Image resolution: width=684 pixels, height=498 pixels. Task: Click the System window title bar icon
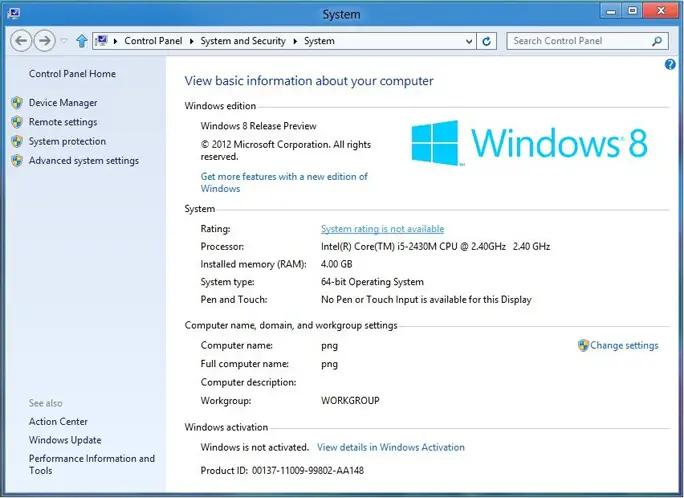(14, 13)
